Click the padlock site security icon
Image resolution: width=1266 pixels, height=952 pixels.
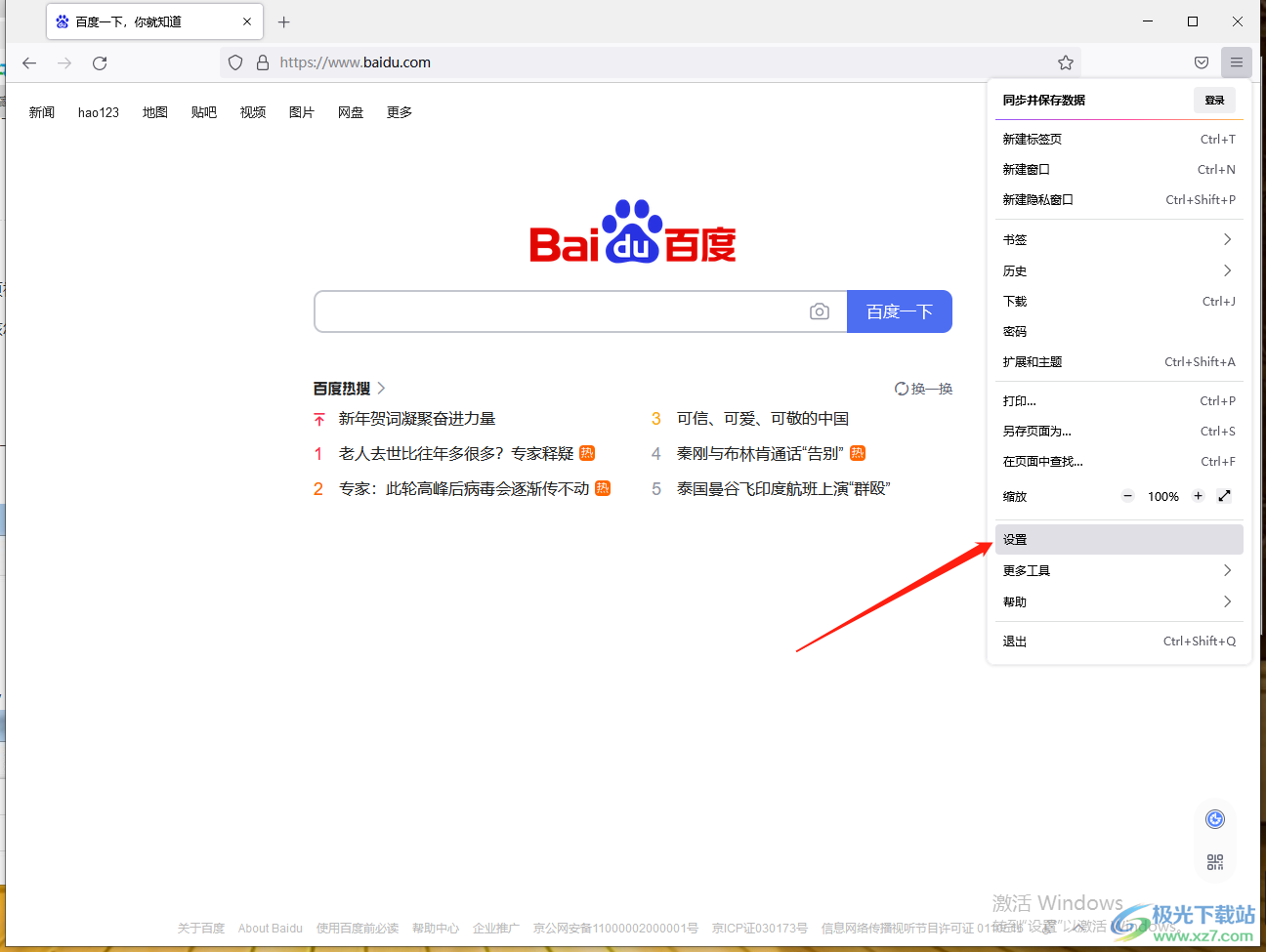pyautogui.click(x=263, y=62)
